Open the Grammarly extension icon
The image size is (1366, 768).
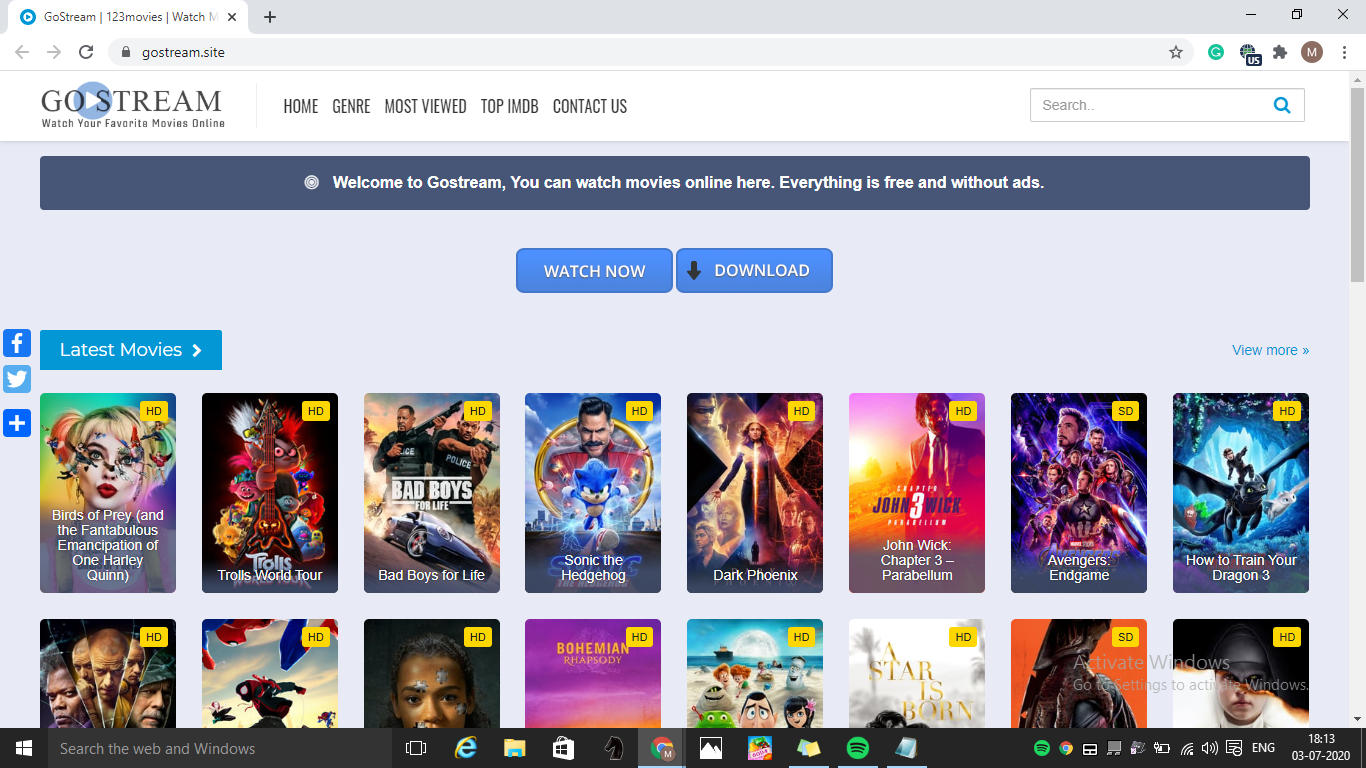[1216, 52]
